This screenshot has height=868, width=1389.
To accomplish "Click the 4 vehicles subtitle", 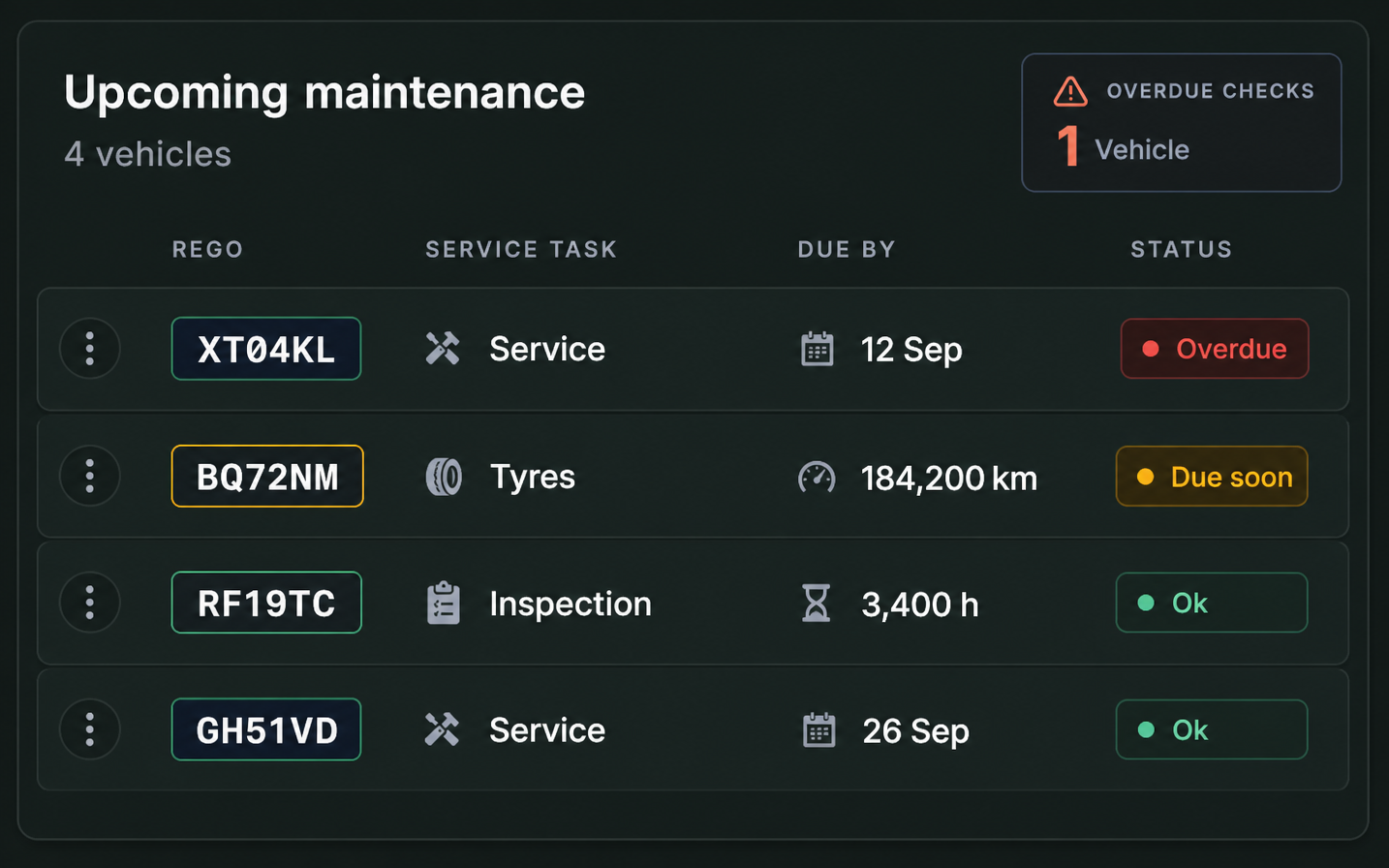I will tap(148, 154).
